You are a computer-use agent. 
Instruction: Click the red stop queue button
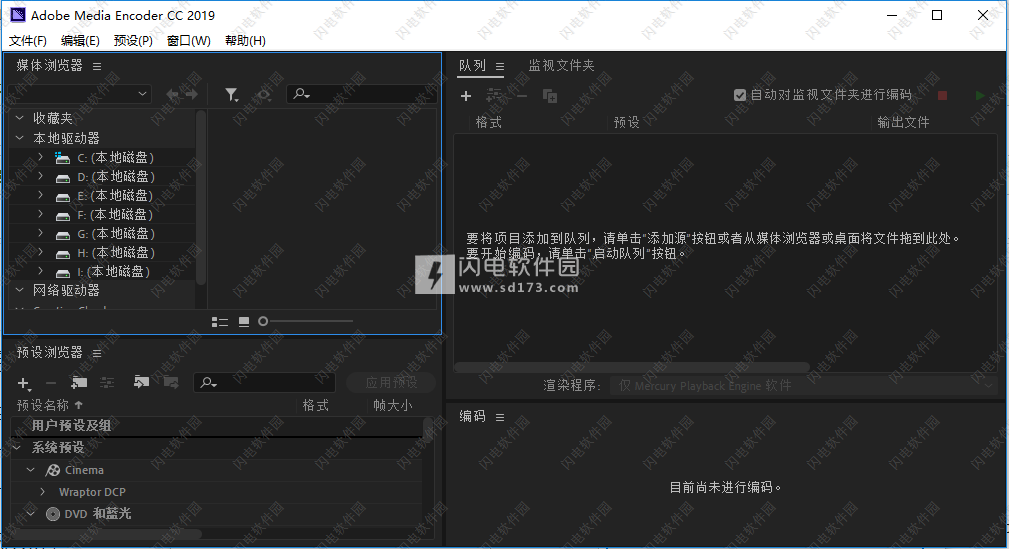tap(942, 95)
